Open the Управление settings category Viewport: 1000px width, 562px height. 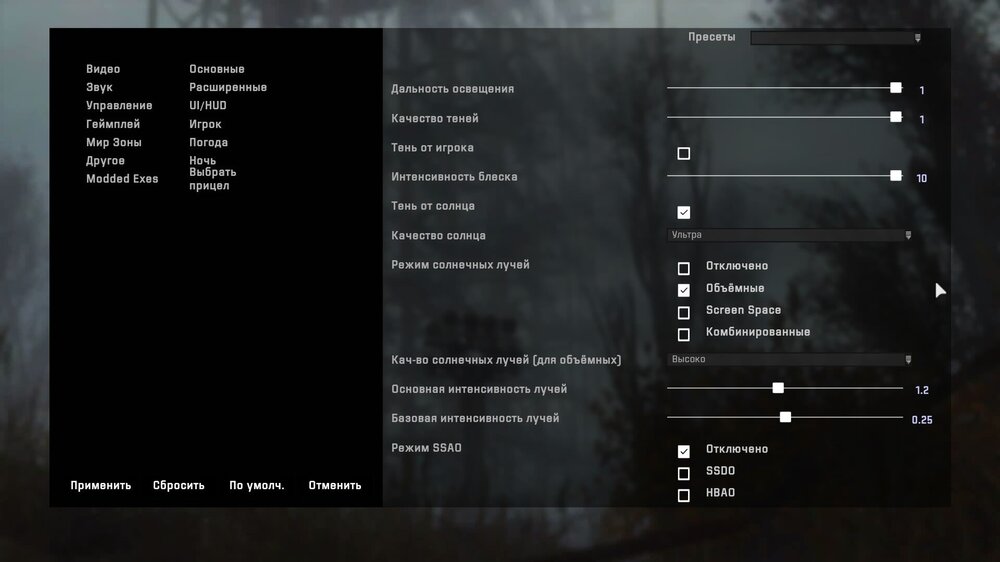[119, 105]
